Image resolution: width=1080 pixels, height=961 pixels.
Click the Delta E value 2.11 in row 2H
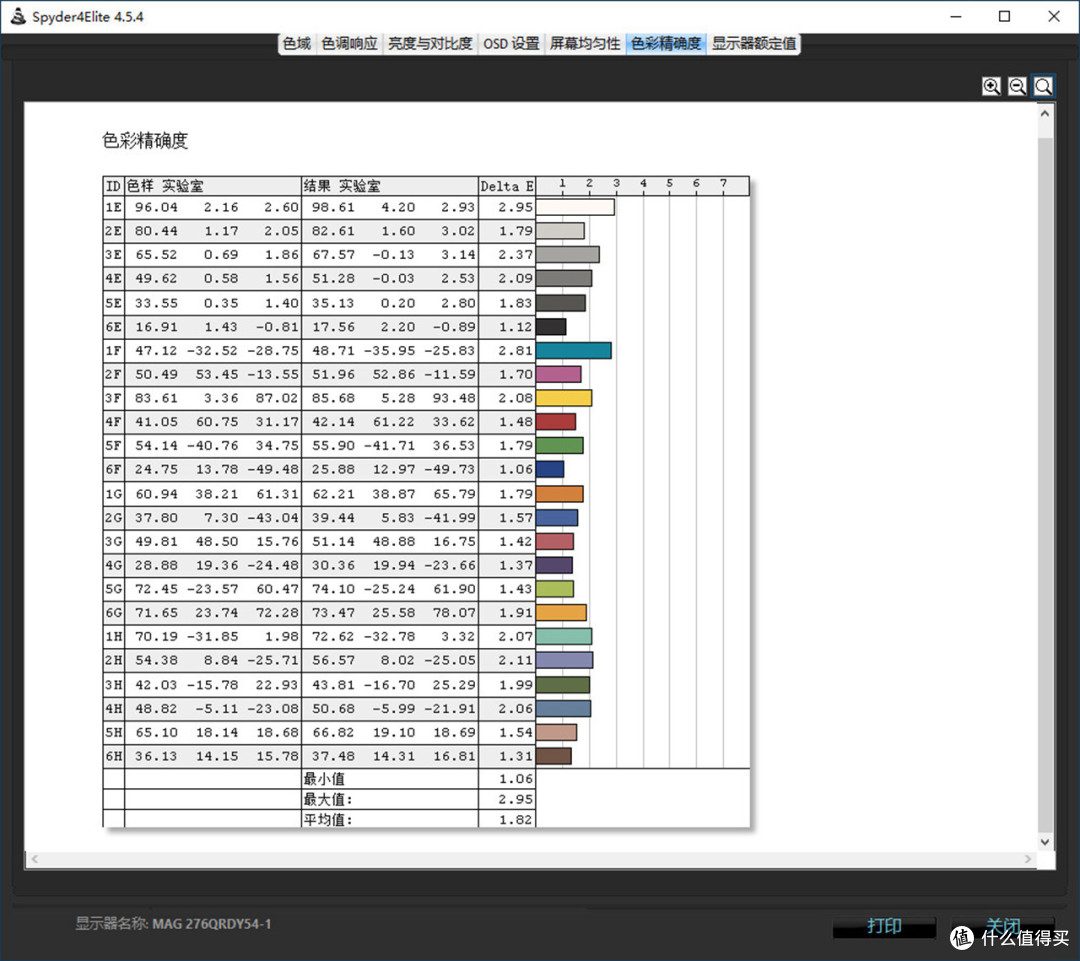click(515, 661)
